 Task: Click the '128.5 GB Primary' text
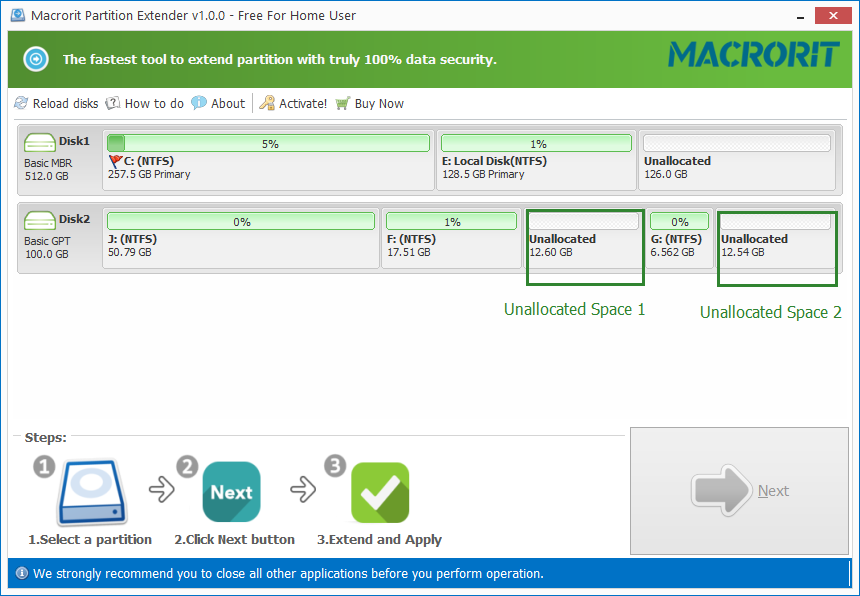[483, 174]
